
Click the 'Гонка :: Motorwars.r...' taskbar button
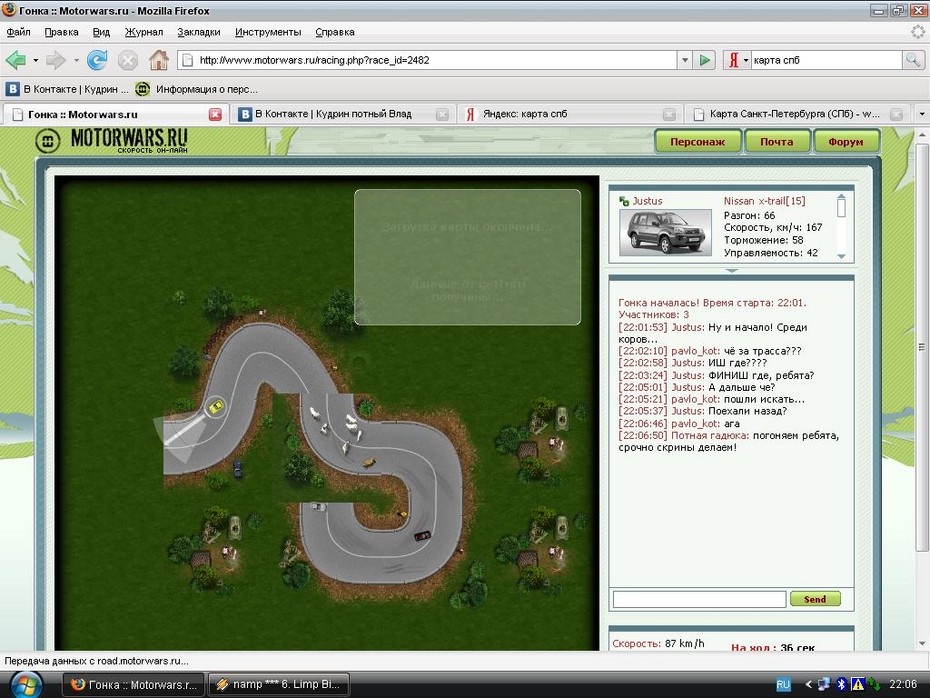point(134,684)
